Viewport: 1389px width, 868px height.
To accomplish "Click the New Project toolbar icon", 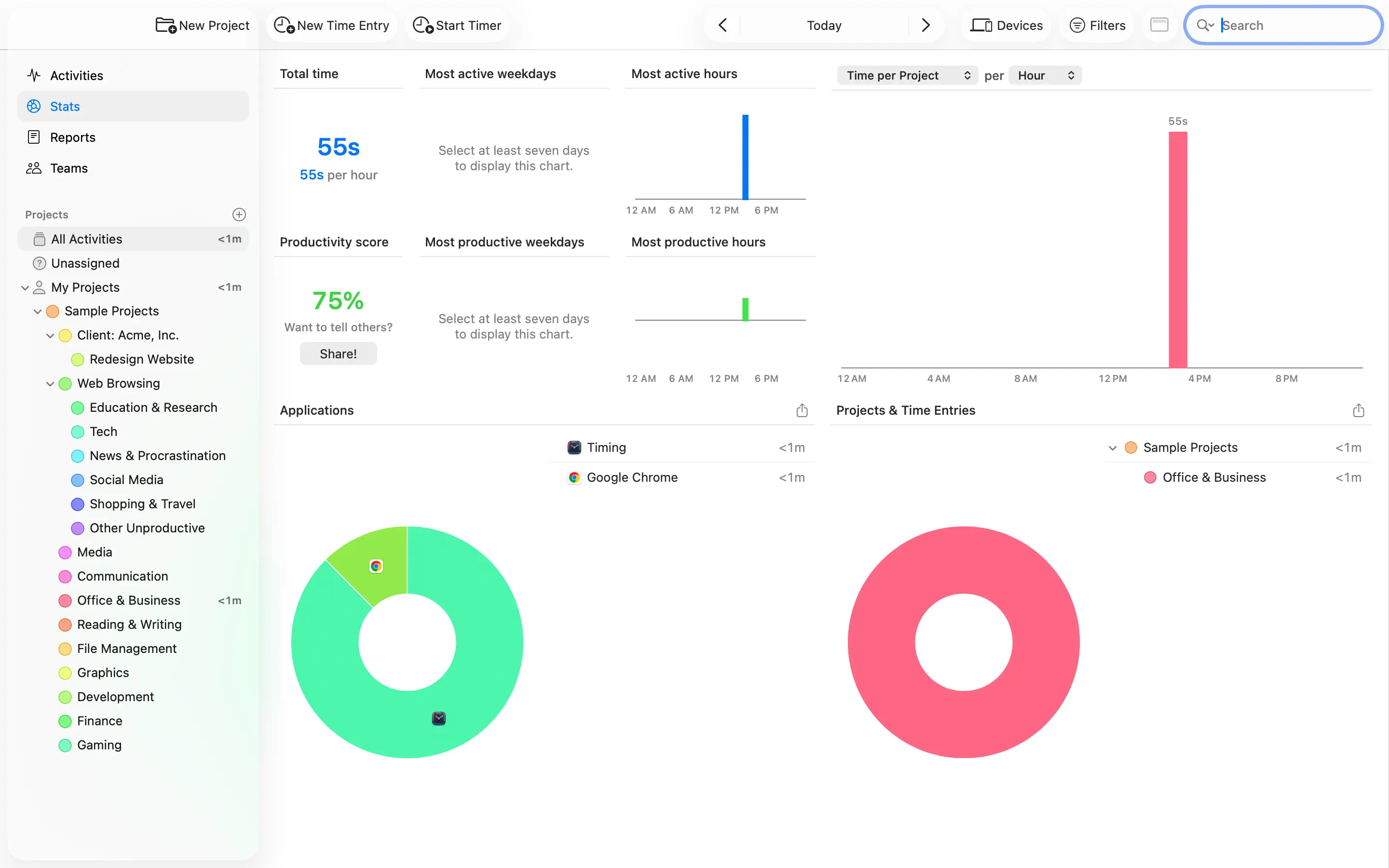I will [166, 25].
